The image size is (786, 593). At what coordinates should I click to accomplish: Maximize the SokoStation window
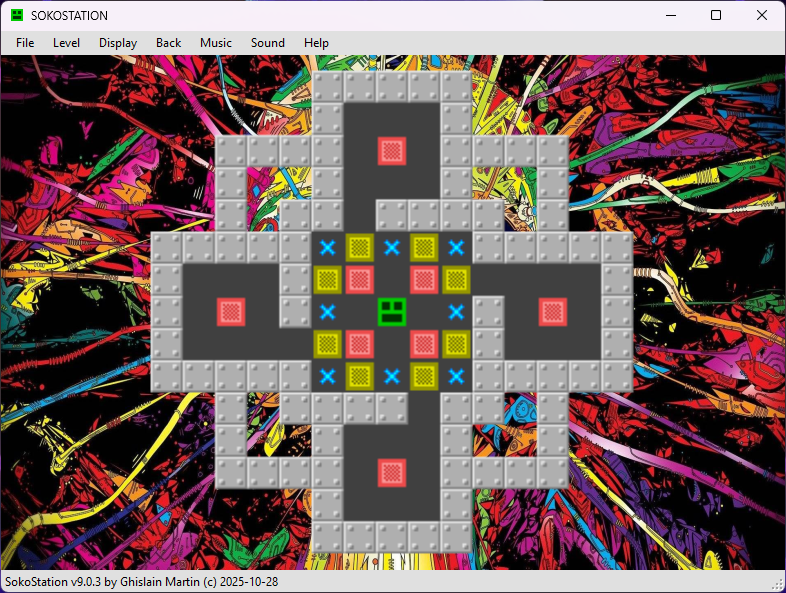[716, 15]
